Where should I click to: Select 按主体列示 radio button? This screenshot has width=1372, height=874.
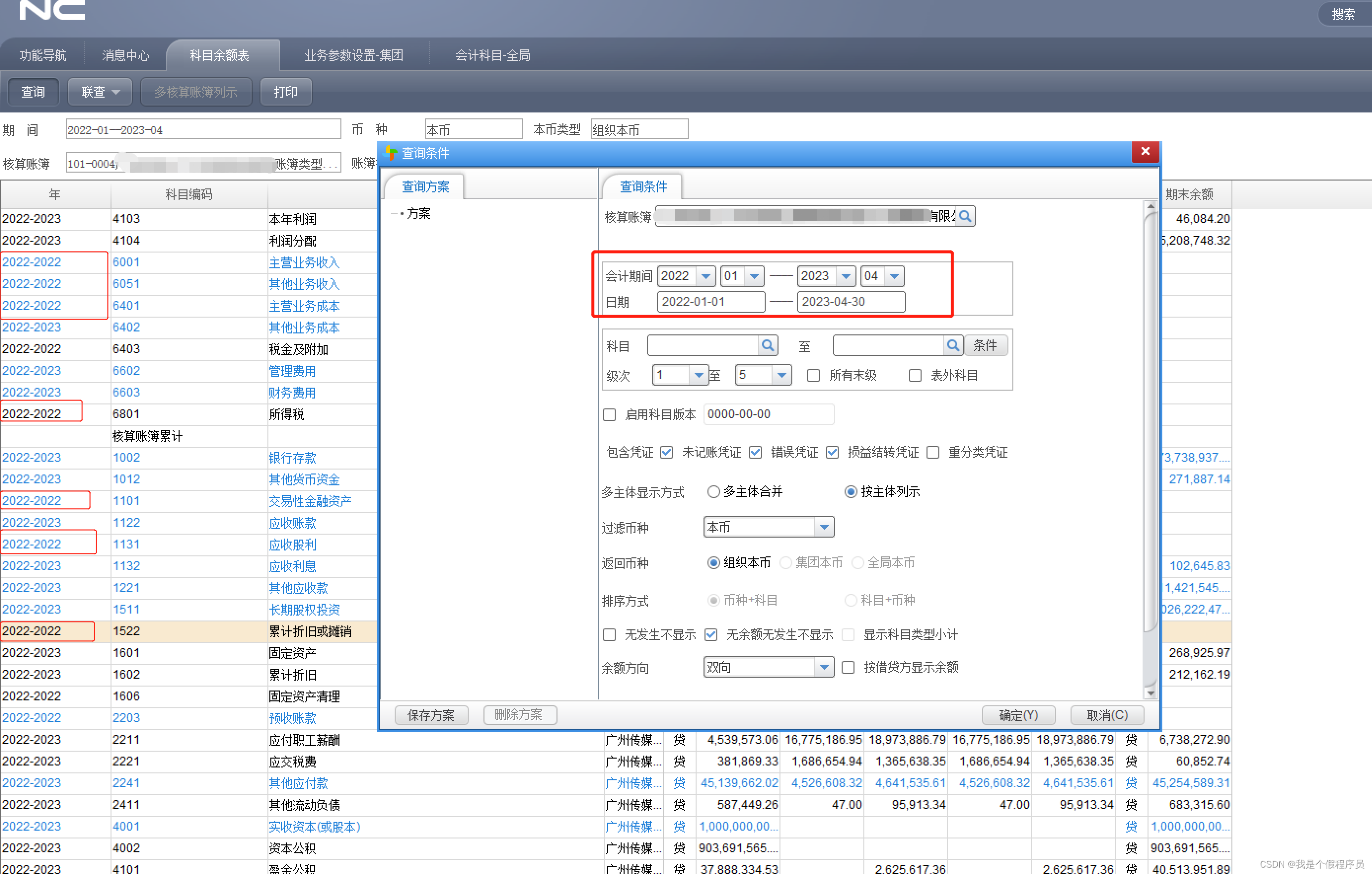pyautogui.click(x=851, y=492)
